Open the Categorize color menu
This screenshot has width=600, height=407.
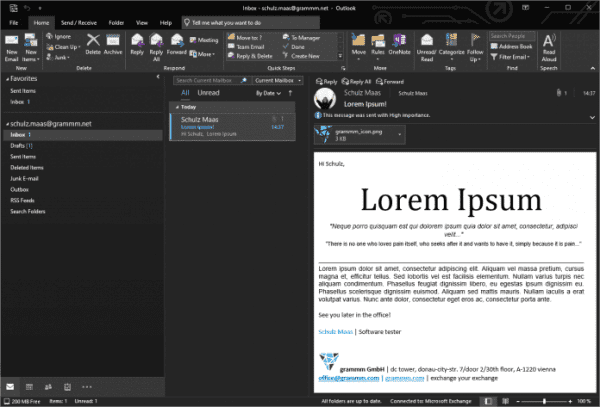click(452, 48)
